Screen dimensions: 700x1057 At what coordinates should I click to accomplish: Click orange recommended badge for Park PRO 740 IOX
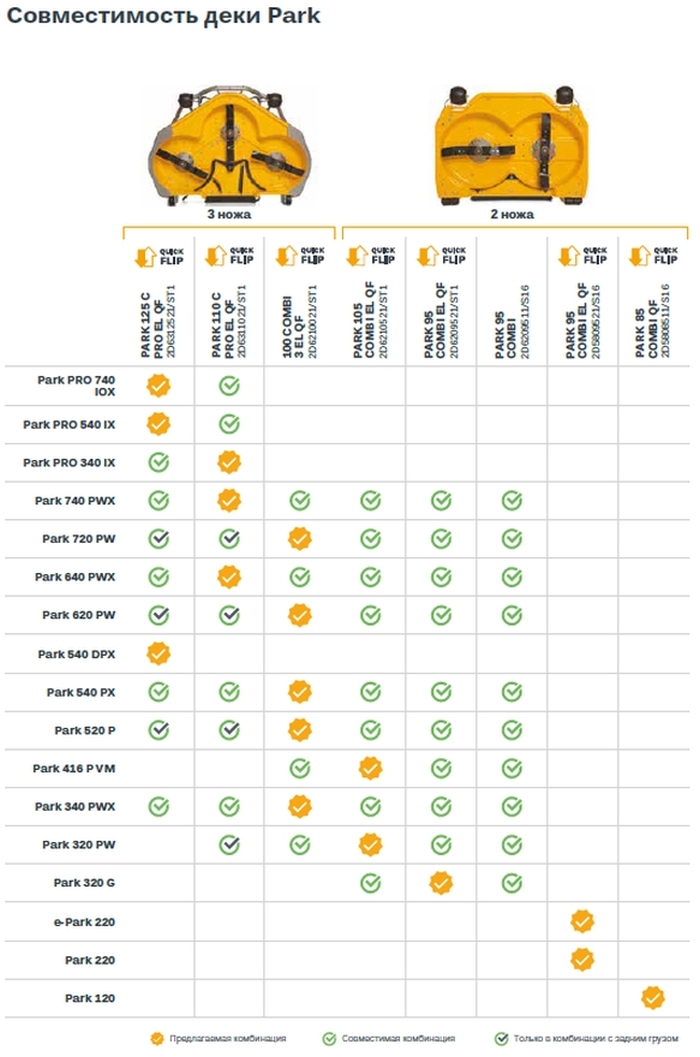pyautogui.click(x=158, y=386)
